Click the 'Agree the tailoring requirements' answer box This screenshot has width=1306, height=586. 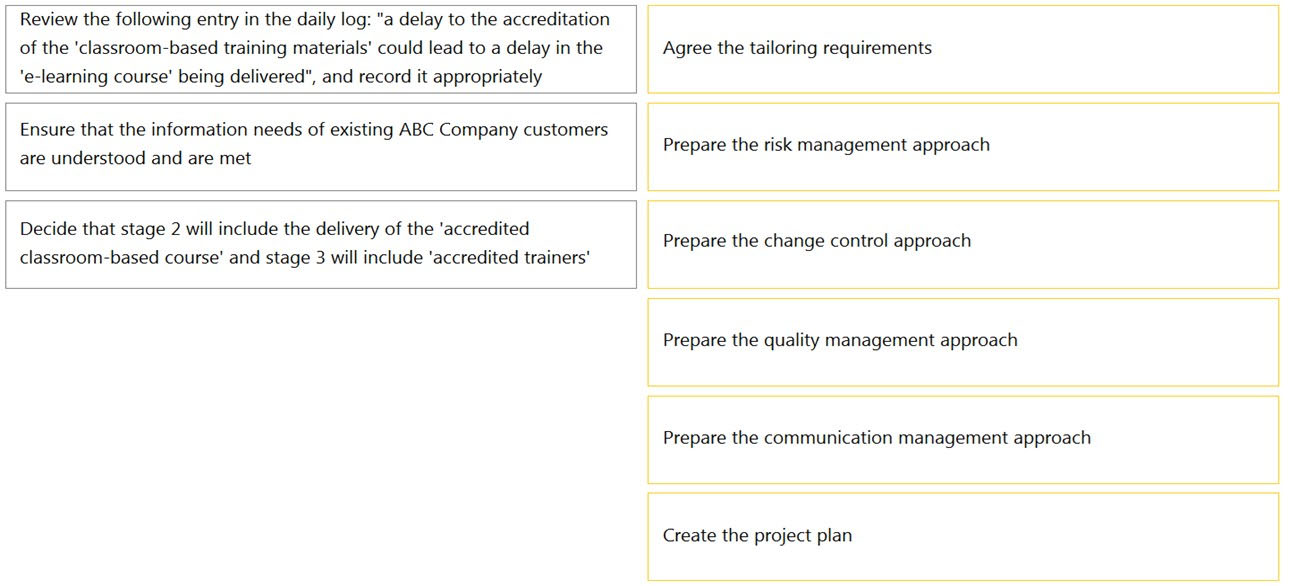[x=963, y=49]
